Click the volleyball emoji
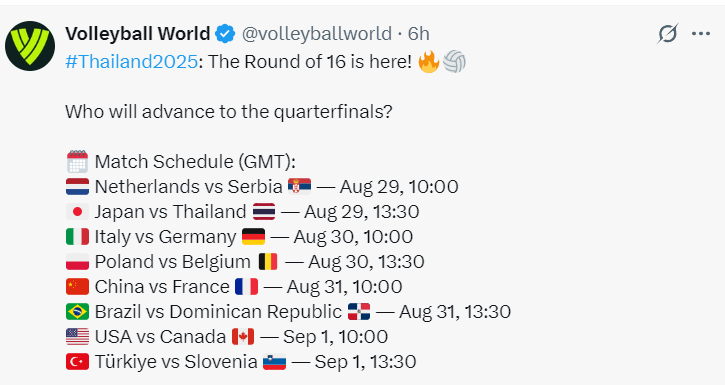 coord(454,62)
